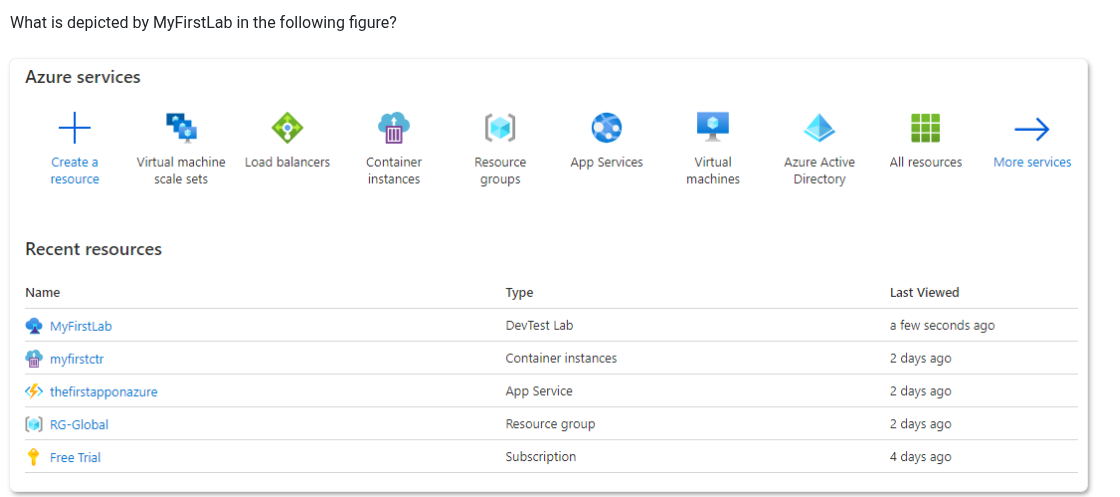Open the RG-Global resource link
This screenshot has height=497, width=1120.
[x=79, y=425]
